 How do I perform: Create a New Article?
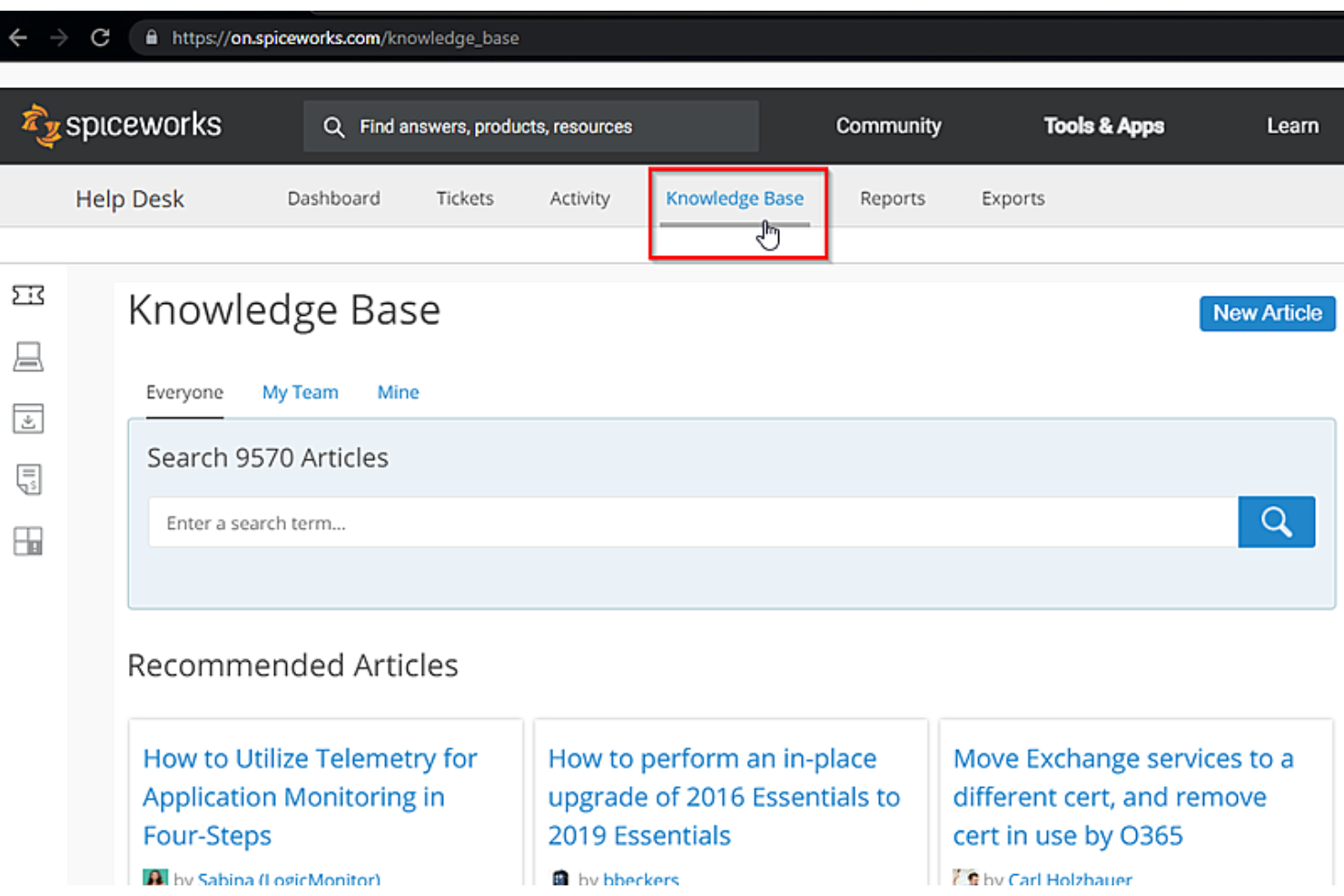pos(1267,313)
